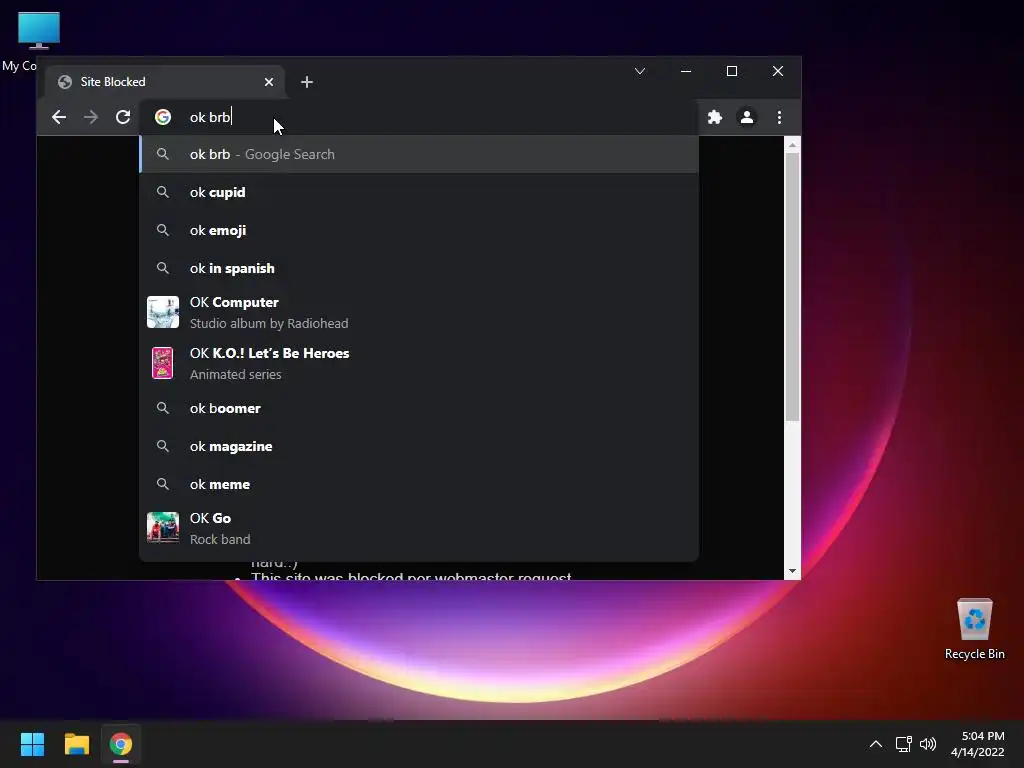Click the page scrollbar down arrow
This screenshot has height=768, width=1024.
tap(792, 571)
